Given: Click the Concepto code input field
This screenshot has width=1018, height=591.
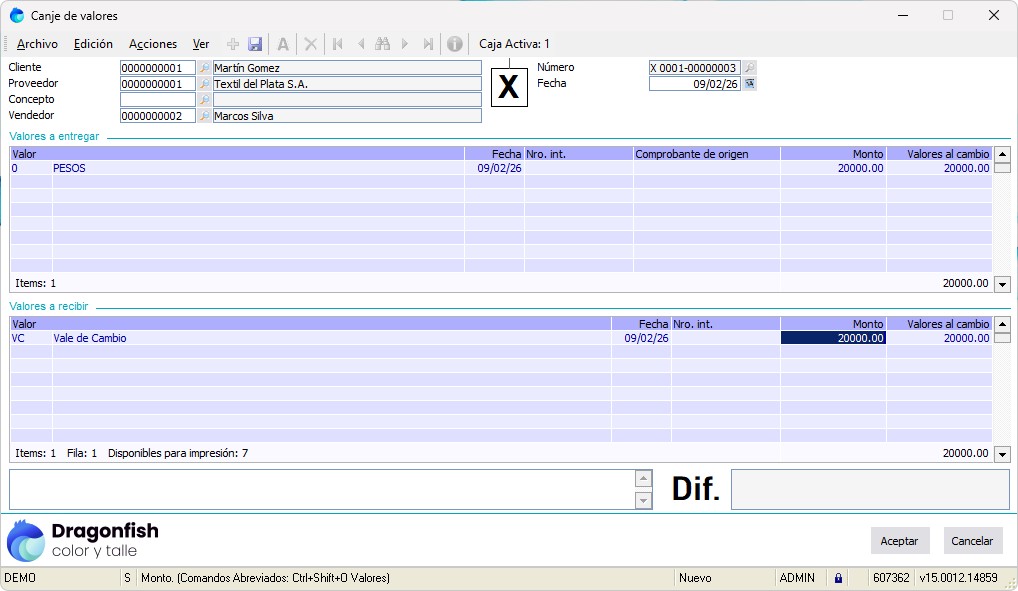Looking at the screenshot, I should pyautogui.click(x=157, y=100).
